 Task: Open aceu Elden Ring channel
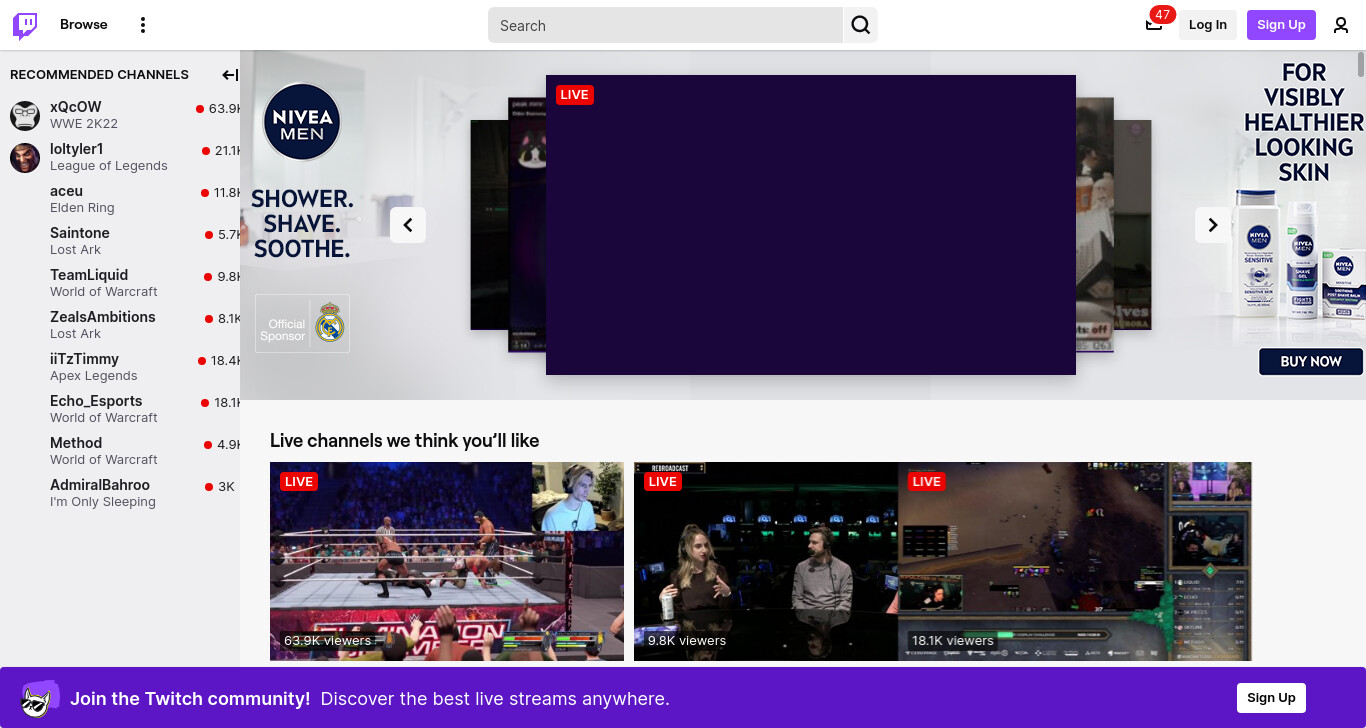120,199
